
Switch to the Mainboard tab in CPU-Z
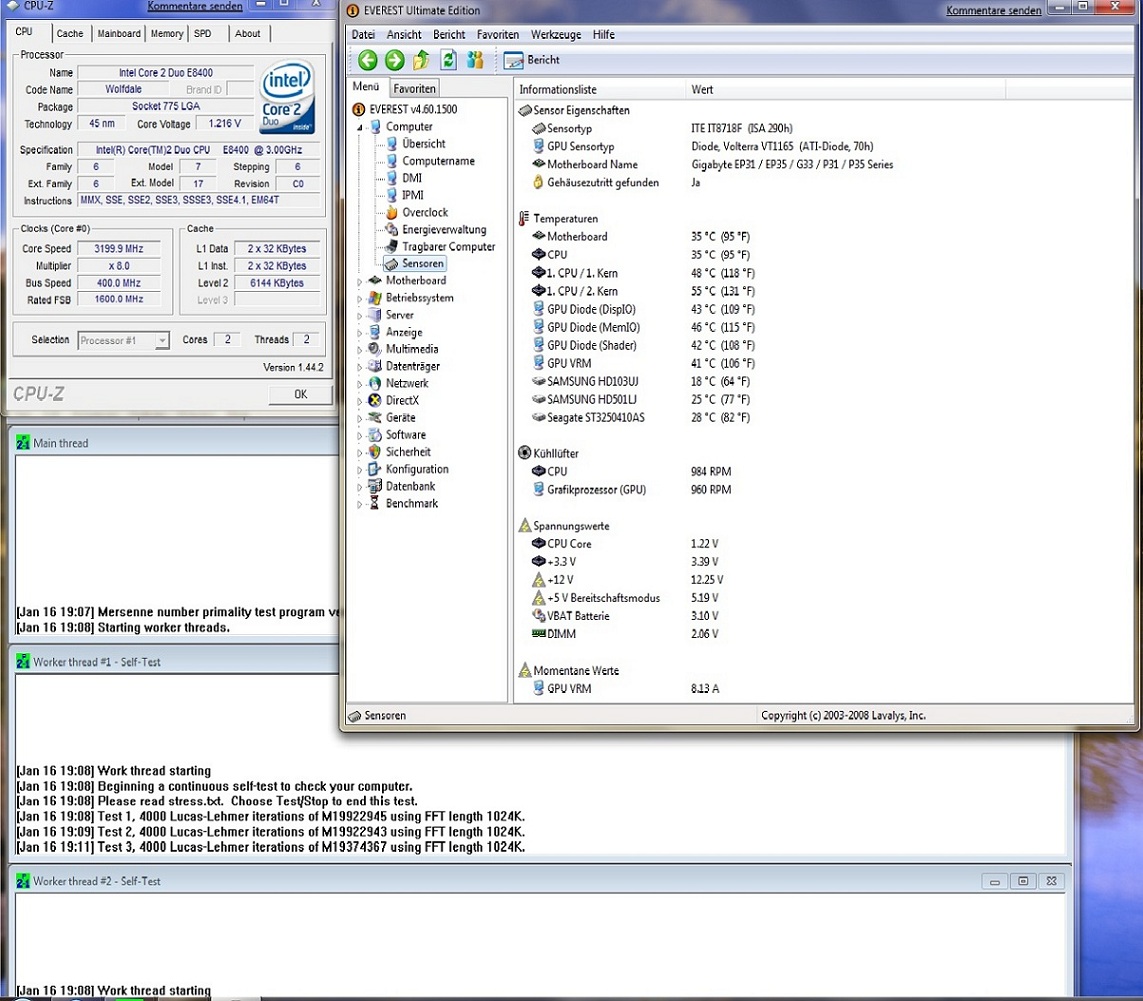click(119, 34)
